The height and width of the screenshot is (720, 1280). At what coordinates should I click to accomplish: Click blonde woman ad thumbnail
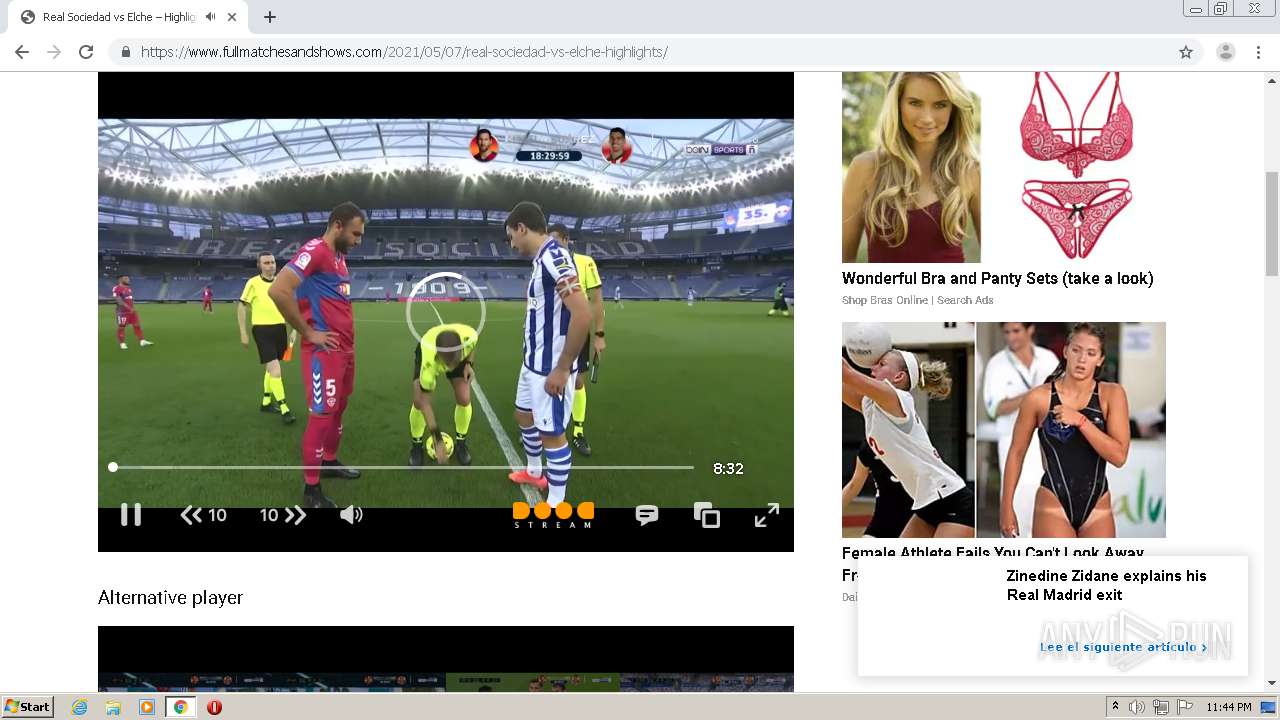coord(911,167)
